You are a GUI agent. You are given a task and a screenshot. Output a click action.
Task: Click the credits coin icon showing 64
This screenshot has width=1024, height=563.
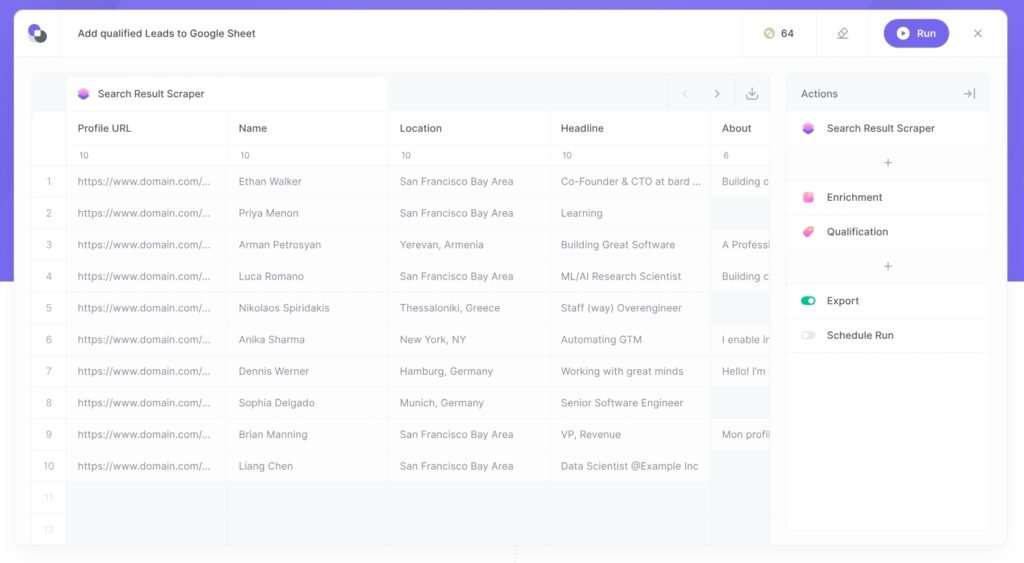point(769,33)
